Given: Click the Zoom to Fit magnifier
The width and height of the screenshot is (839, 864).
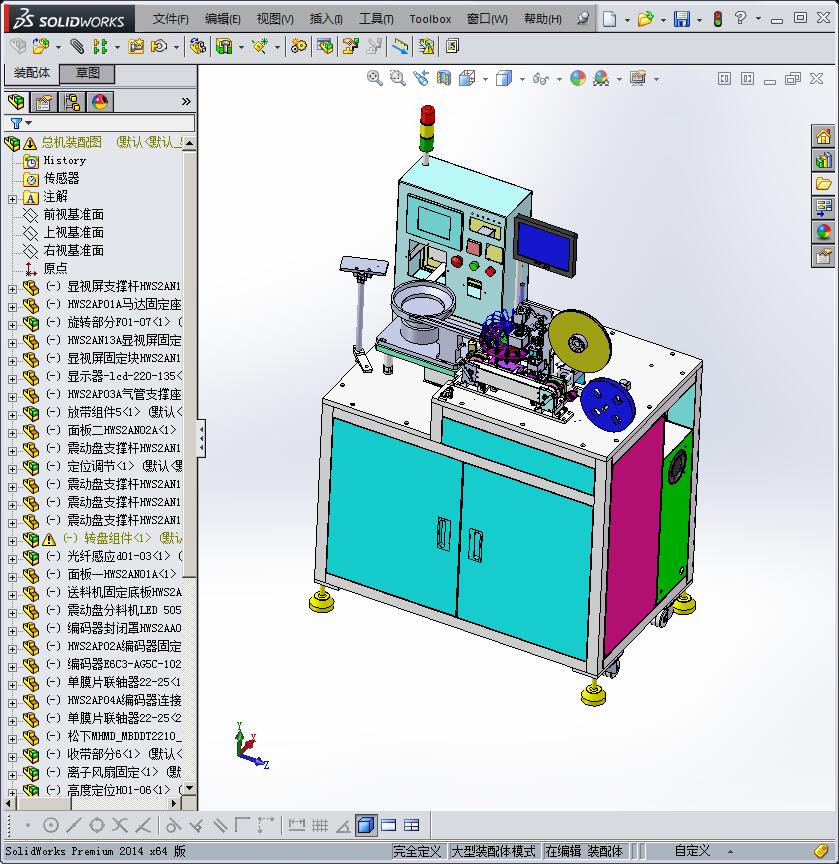Looking at the screenshot, I should [375, 78].
